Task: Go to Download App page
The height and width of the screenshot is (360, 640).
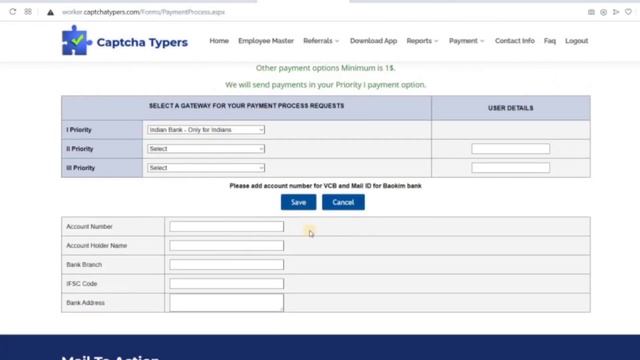Action: (x=373, y=41)
